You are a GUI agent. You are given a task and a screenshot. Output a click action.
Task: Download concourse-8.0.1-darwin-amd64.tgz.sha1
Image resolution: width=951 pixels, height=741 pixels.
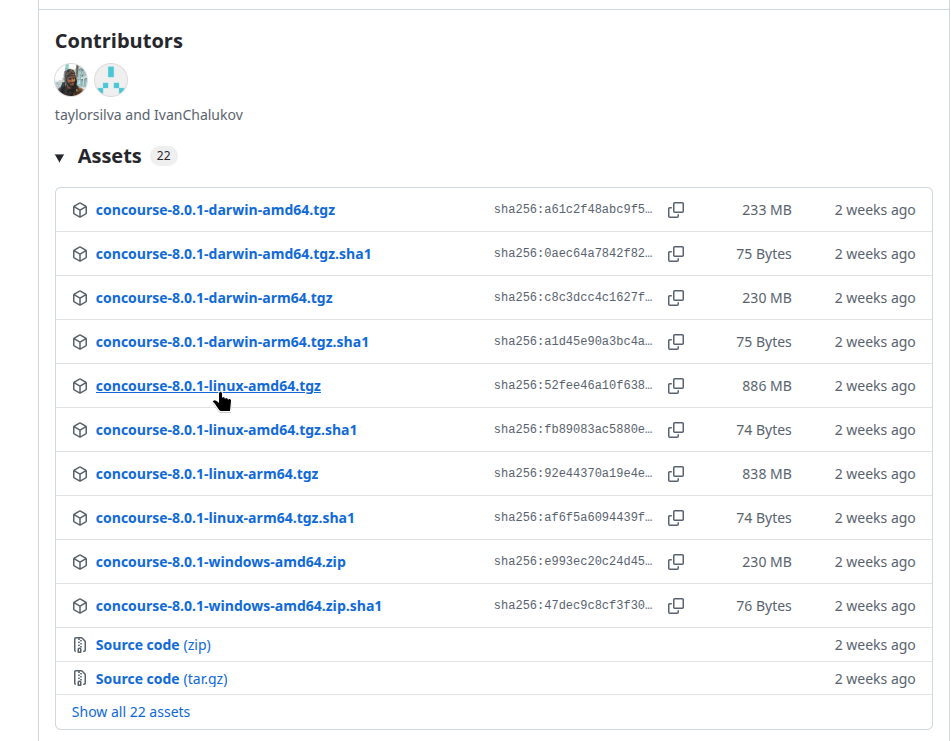coord(233,254)
